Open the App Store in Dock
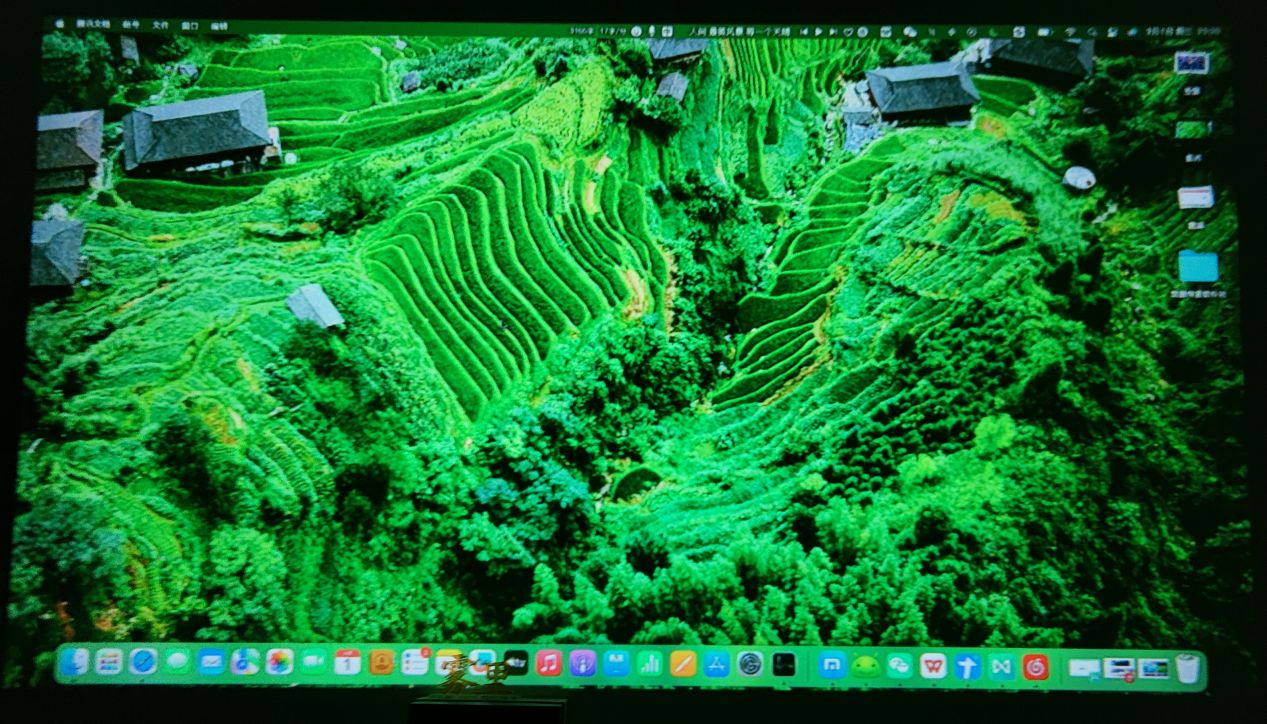 click(x=717, y=664)
